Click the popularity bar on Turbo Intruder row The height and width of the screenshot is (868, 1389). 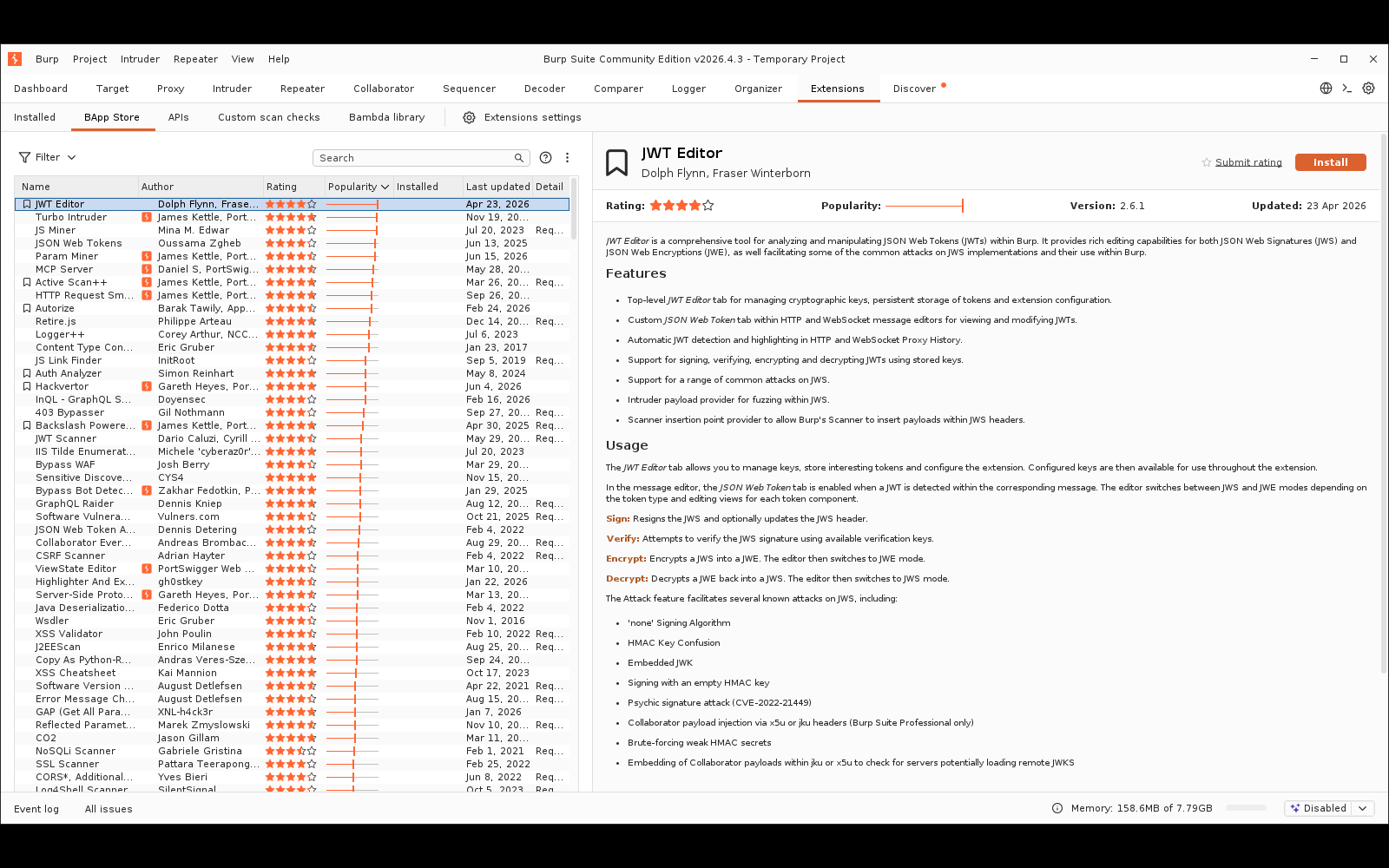click(x=352, y=217)
